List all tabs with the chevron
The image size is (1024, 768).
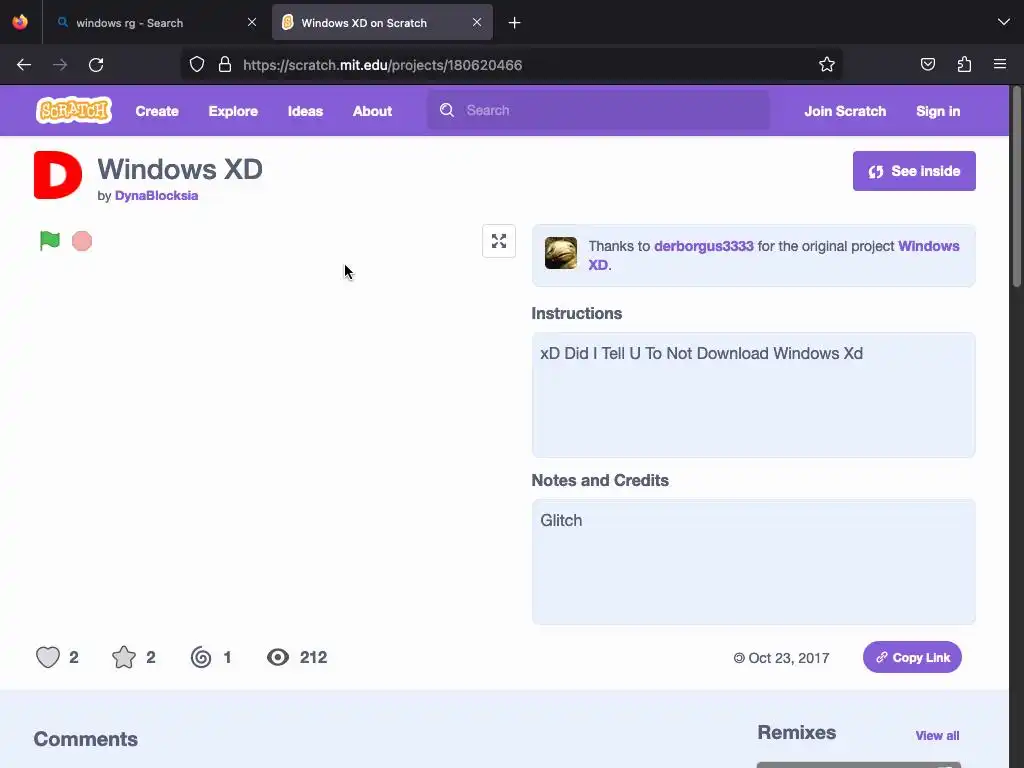1004,23
